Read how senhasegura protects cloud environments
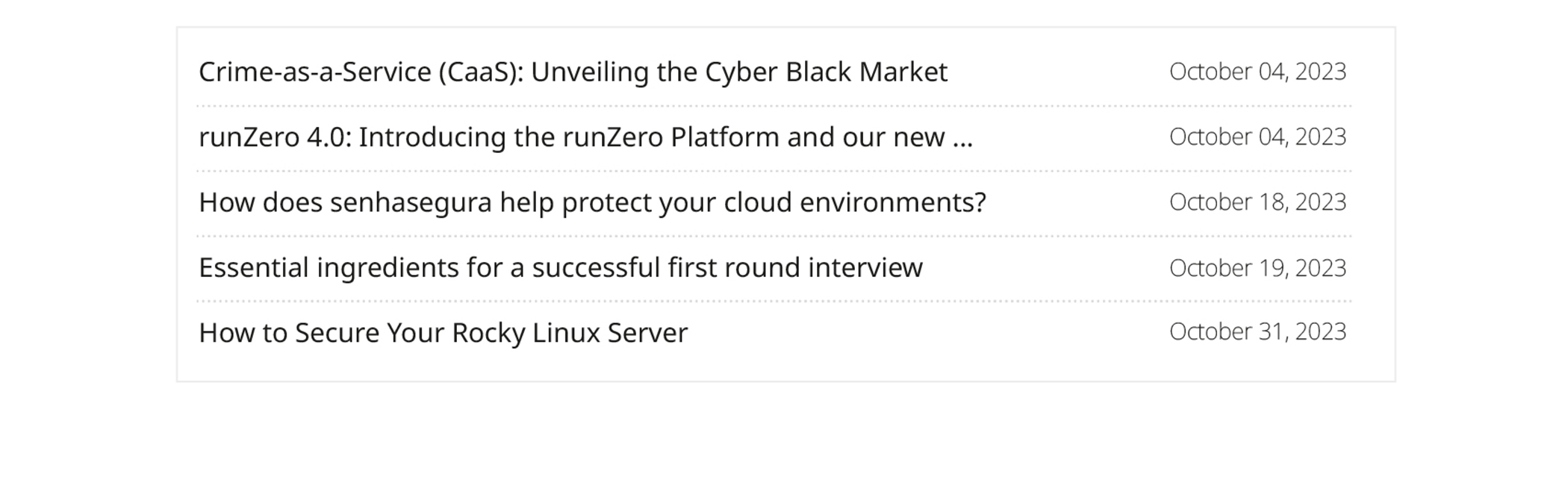1568x480 pixels. point(592,202)
